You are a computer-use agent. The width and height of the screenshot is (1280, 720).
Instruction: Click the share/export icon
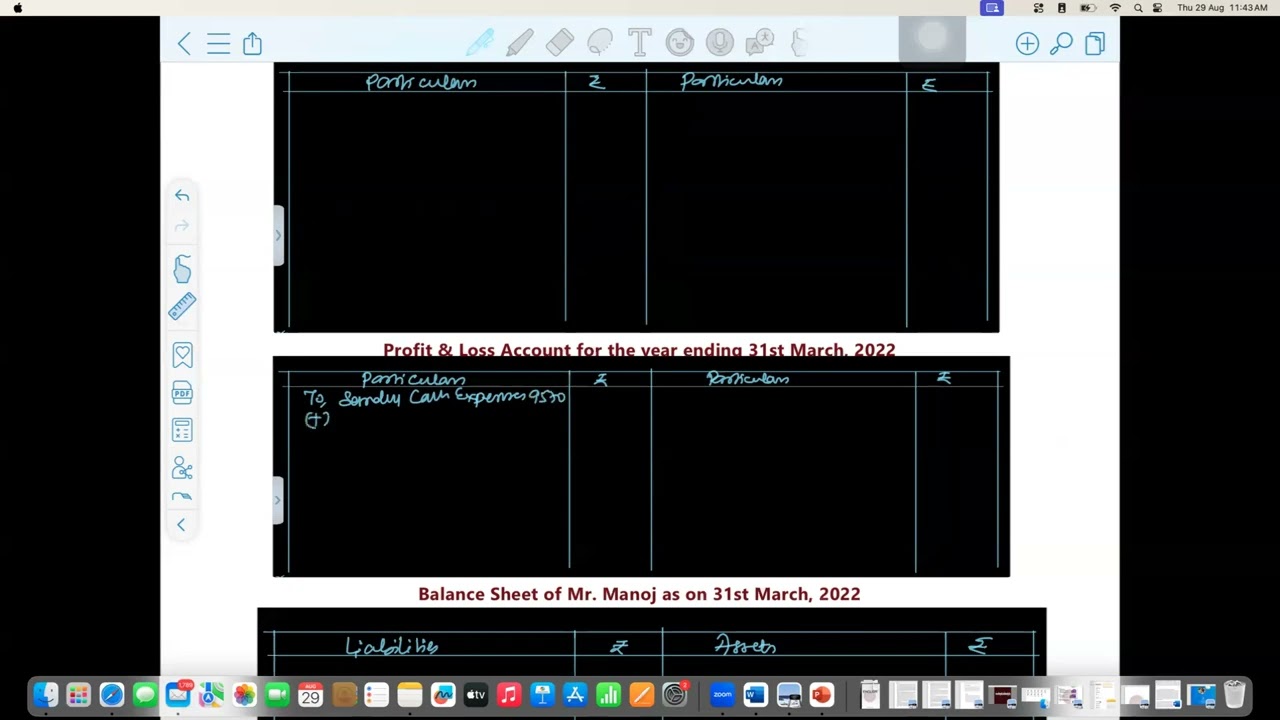252,43
